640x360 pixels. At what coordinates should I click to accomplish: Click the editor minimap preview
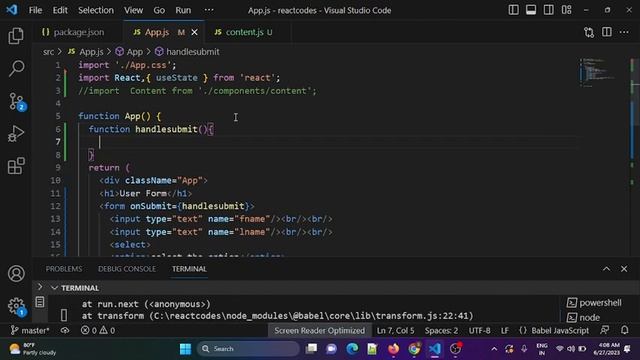click(x=597, y=73)
